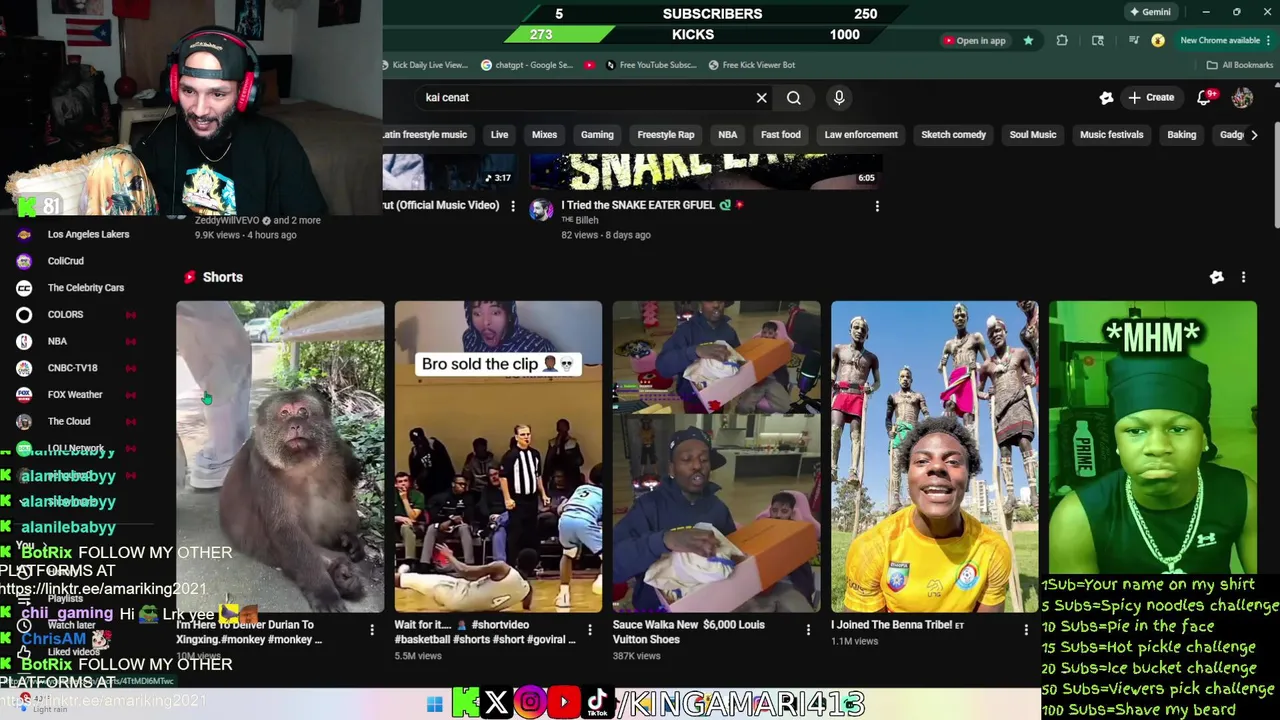The height and width of the screenshot is (720, 1280).
Task: Open CNBC-TV18 channel in sidebar
Action: click(75, 368)
